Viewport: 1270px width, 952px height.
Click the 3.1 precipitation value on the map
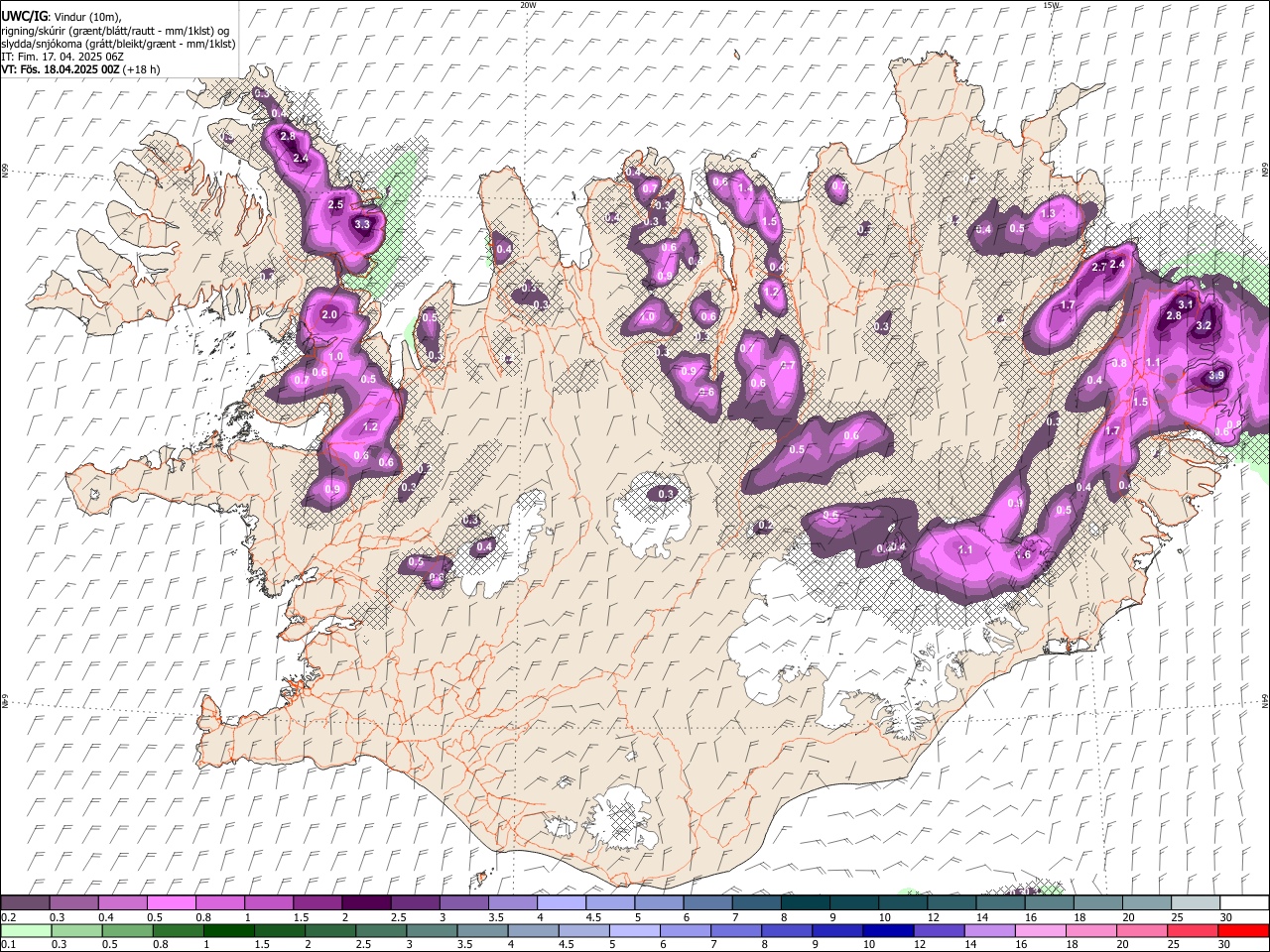[1185, 303]
